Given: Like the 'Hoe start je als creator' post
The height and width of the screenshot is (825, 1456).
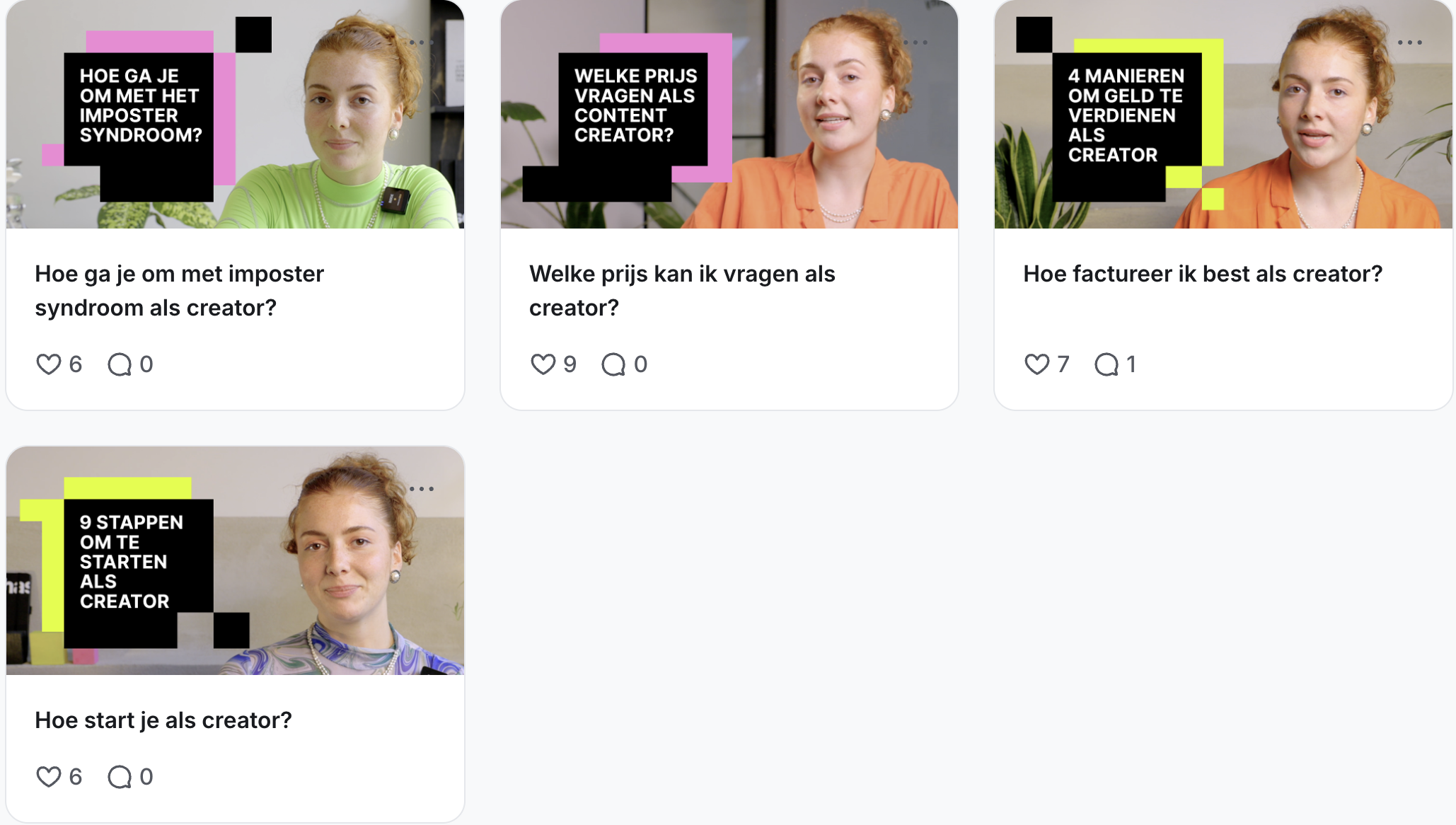Looking at the screenshot, I should (x=48, y=777).
